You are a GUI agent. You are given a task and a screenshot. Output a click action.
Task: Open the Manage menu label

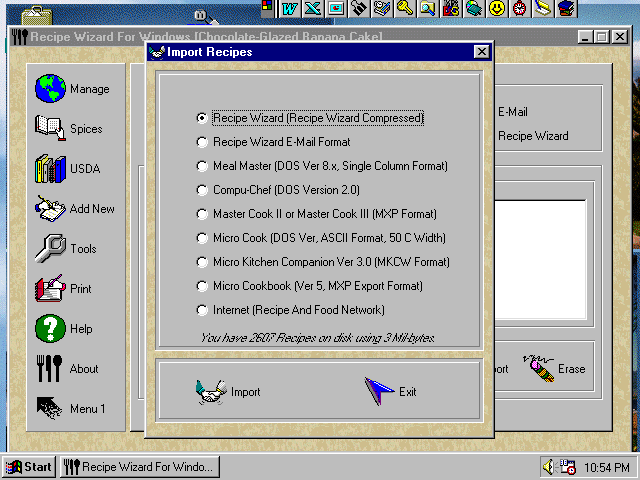[90, 89]
